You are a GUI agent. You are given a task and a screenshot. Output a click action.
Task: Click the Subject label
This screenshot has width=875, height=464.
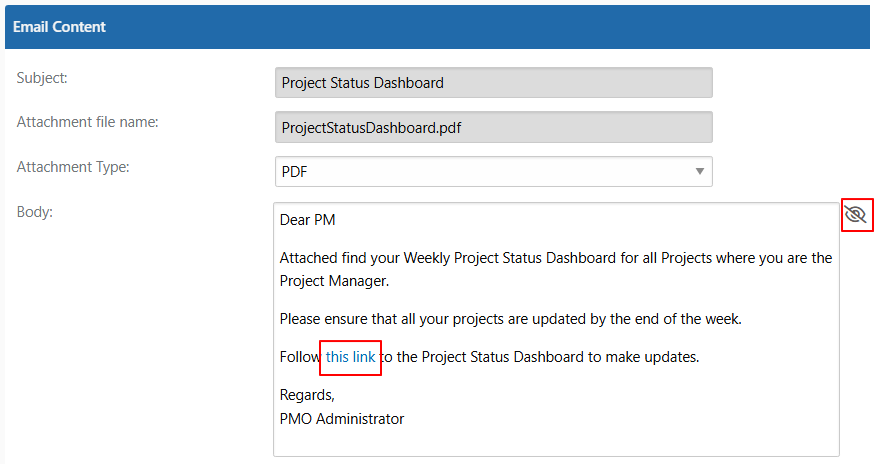[x=42, y=78]
